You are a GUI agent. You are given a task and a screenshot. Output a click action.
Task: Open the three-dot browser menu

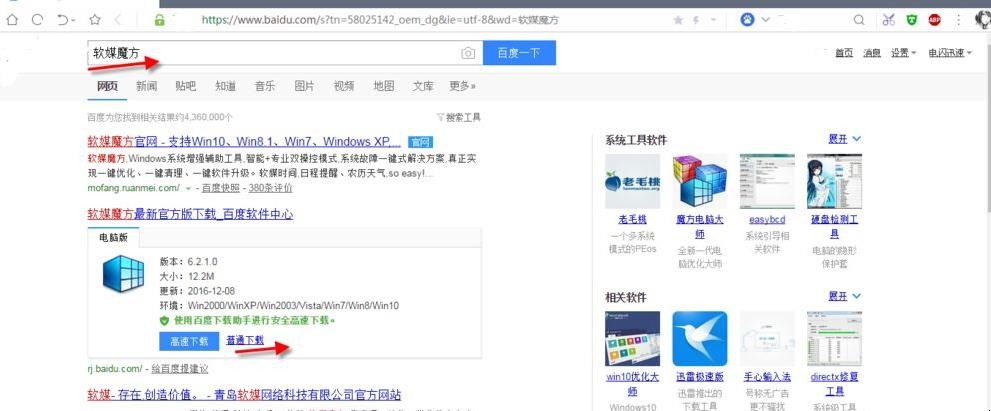(x=961, y=20)
